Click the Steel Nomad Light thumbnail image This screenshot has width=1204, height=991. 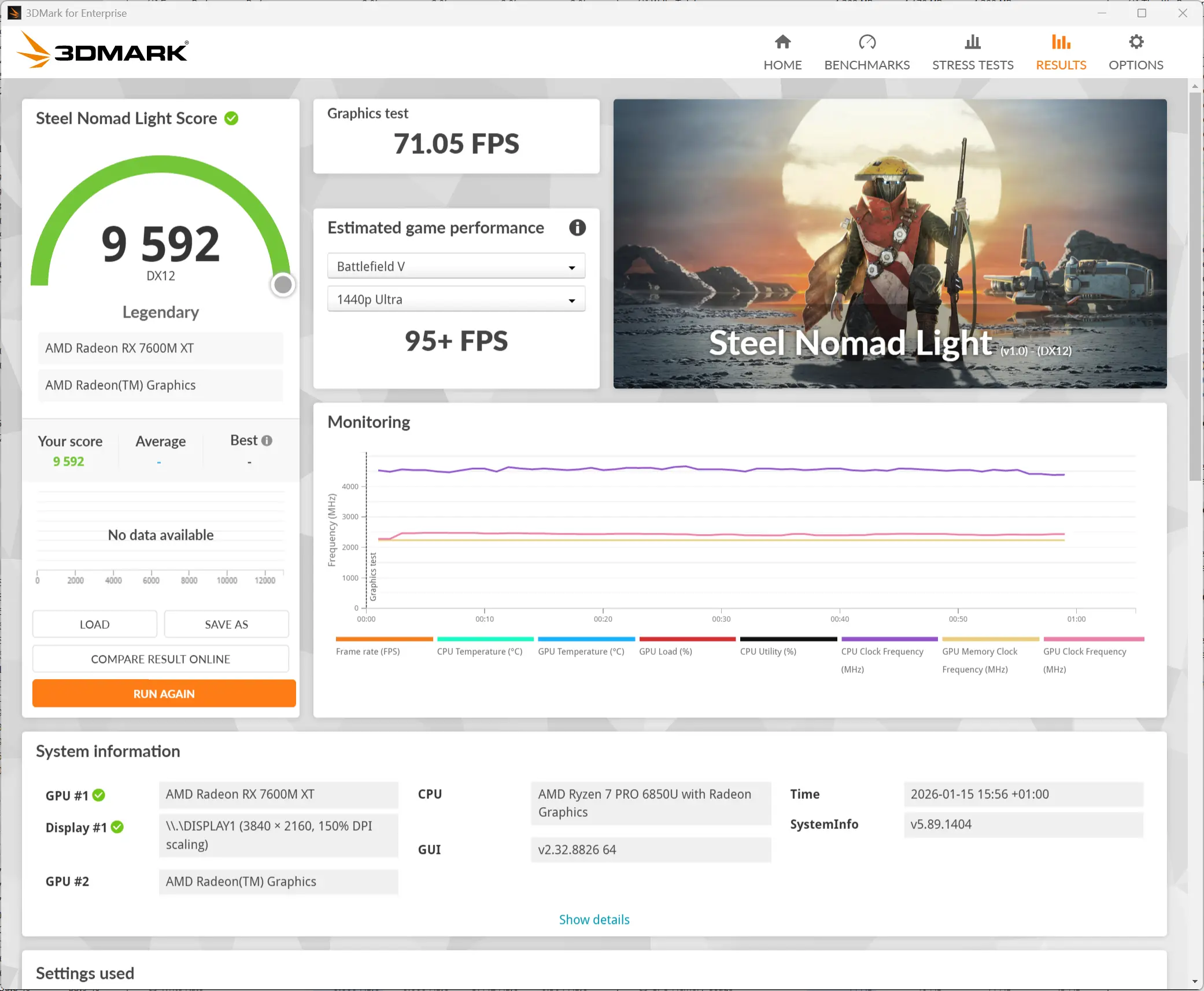point(889,243)
